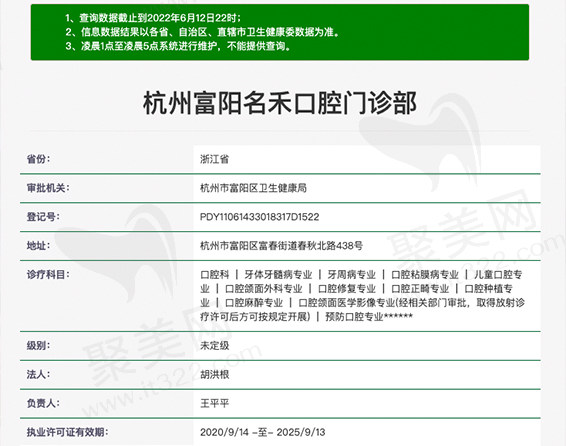Select the validity dates 2020/9/14 -至- 2025/9/13
This screenshot has width=566, height=446.
[262, 432]
